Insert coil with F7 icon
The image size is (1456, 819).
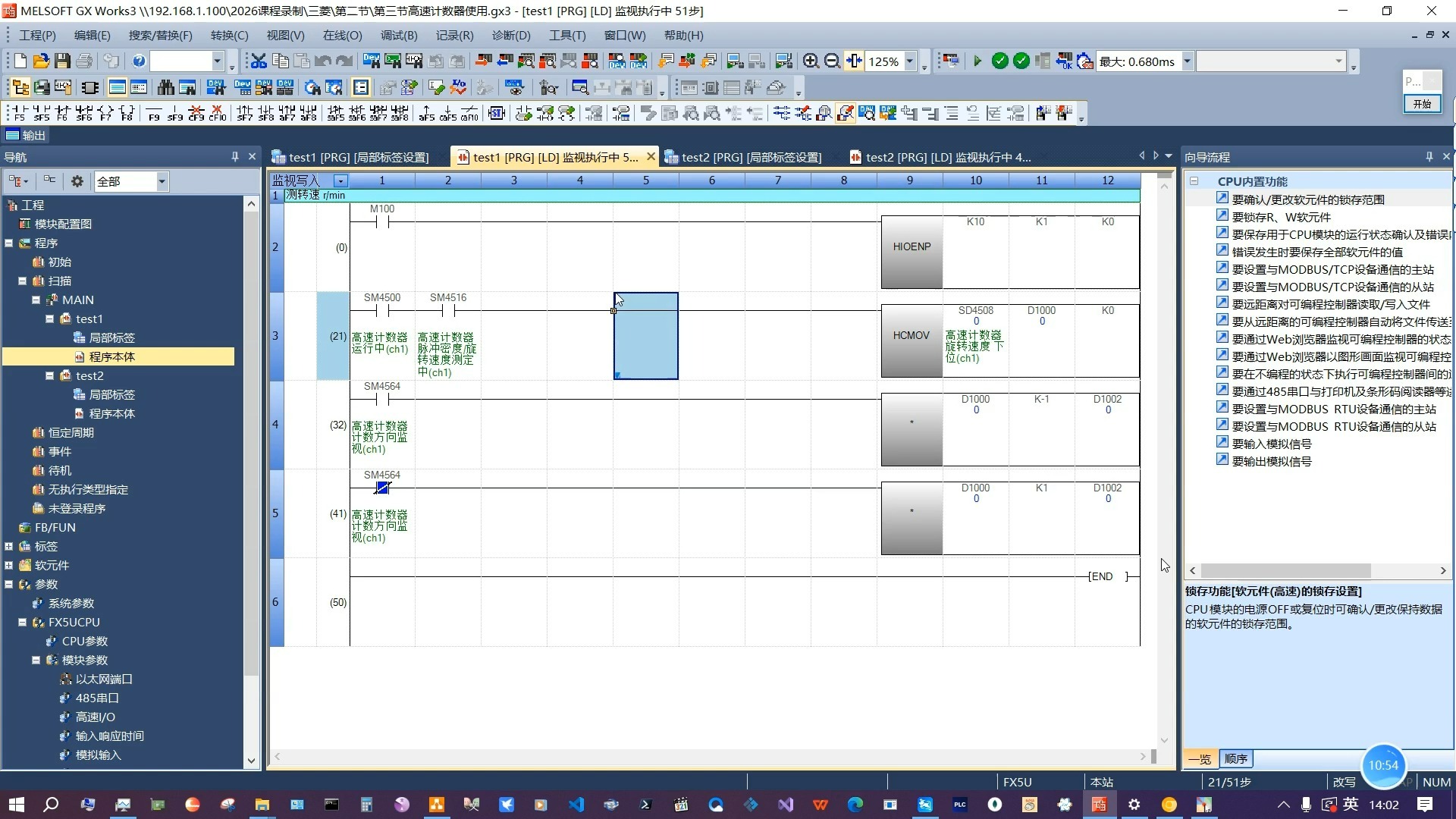point(105,114)
